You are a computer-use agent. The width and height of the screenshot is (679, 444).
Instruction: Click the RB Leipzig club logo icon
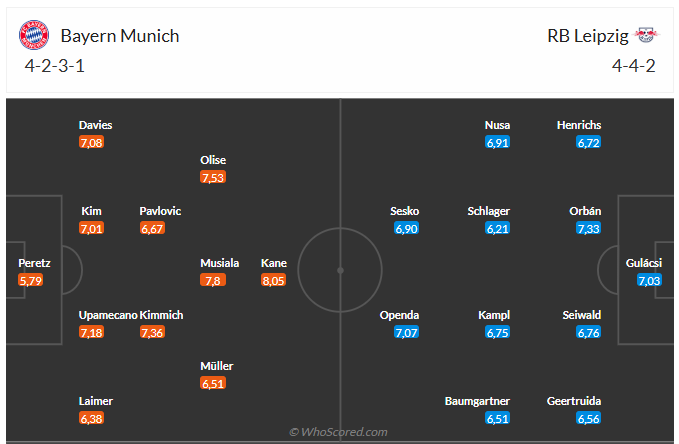646,35
